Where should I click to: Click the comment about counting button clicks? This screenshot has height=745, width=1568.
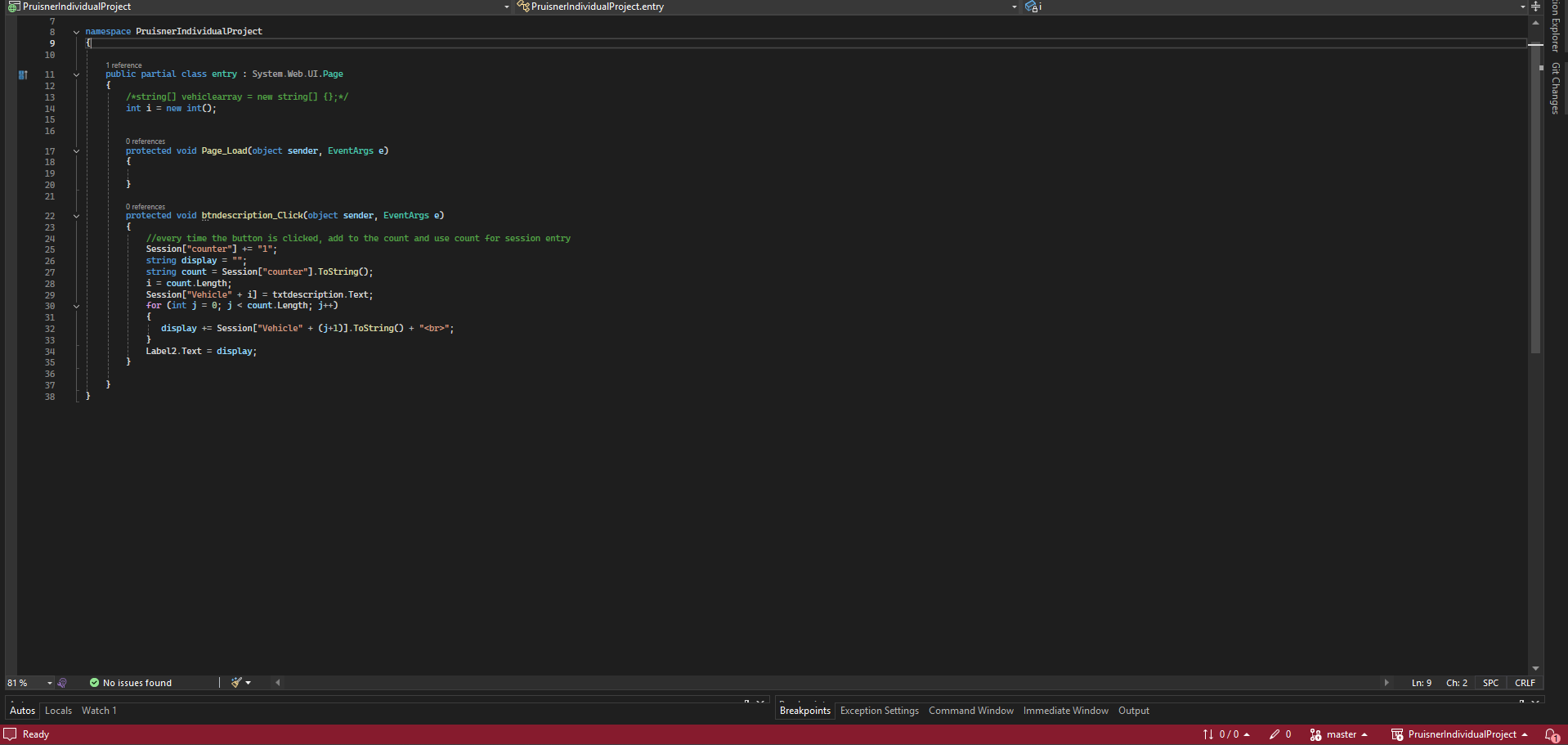tap(358, 239)
